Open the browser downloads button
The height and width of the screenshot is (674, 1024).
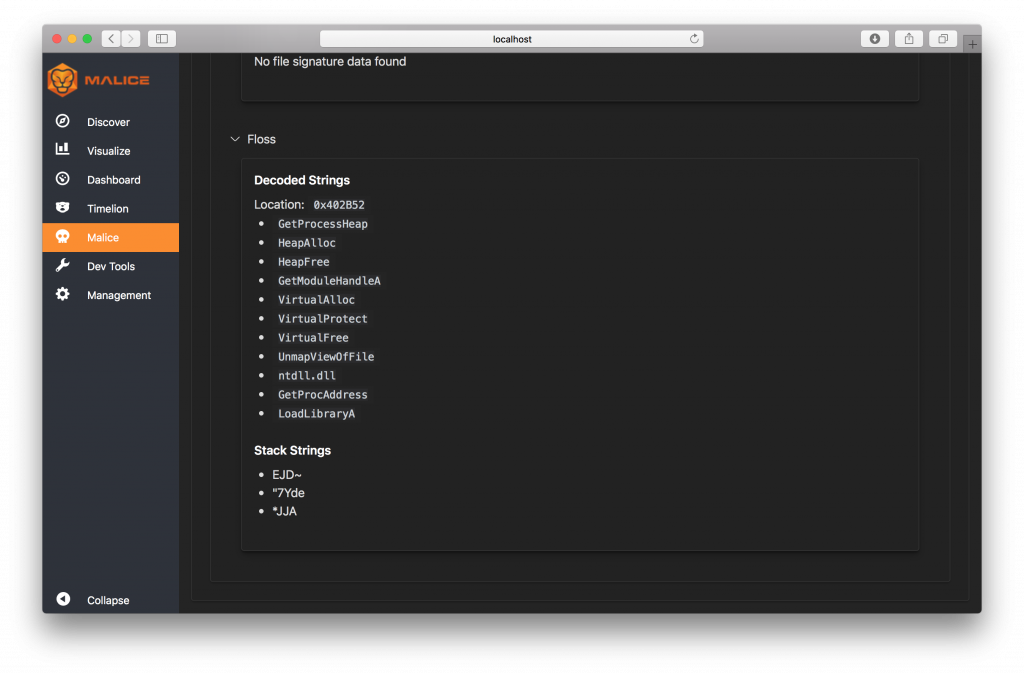point(875,39)
